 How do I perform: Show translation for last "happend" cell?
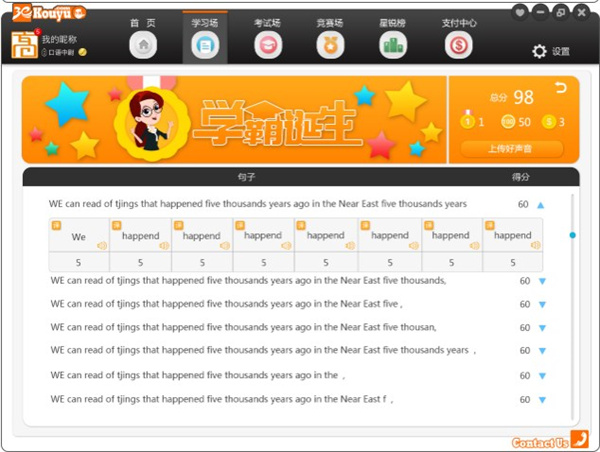[490, 225]
